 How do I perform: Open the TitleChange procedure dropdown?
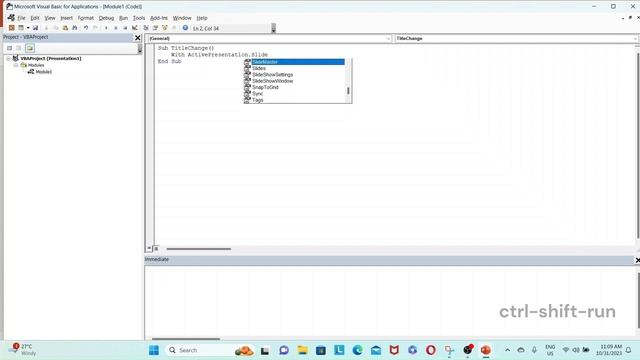(x=635, y=38)
